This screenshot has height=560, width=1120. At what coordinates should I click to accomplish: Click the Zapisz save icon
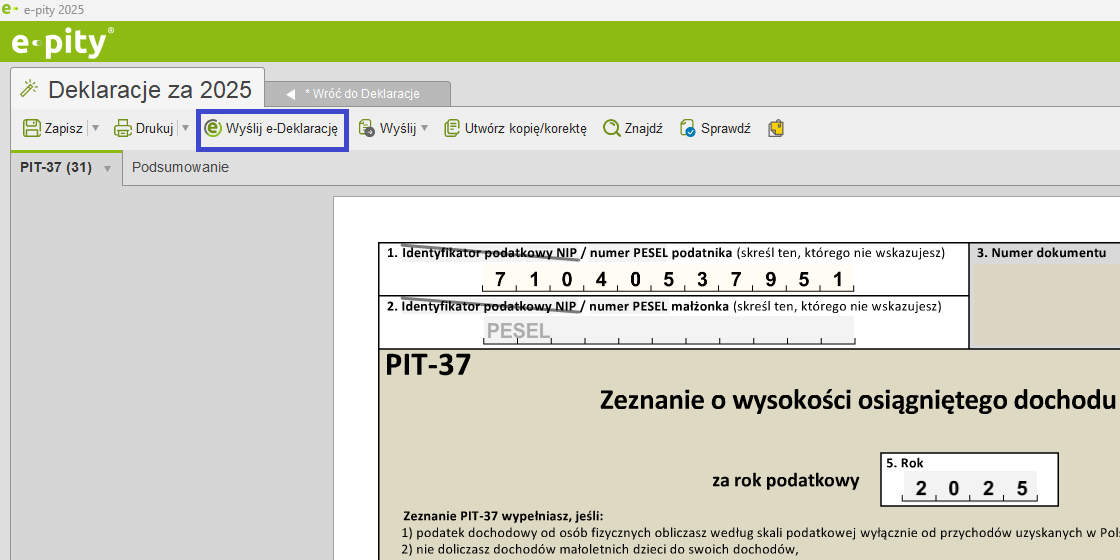pyautogui.click(x=32, y=128)
